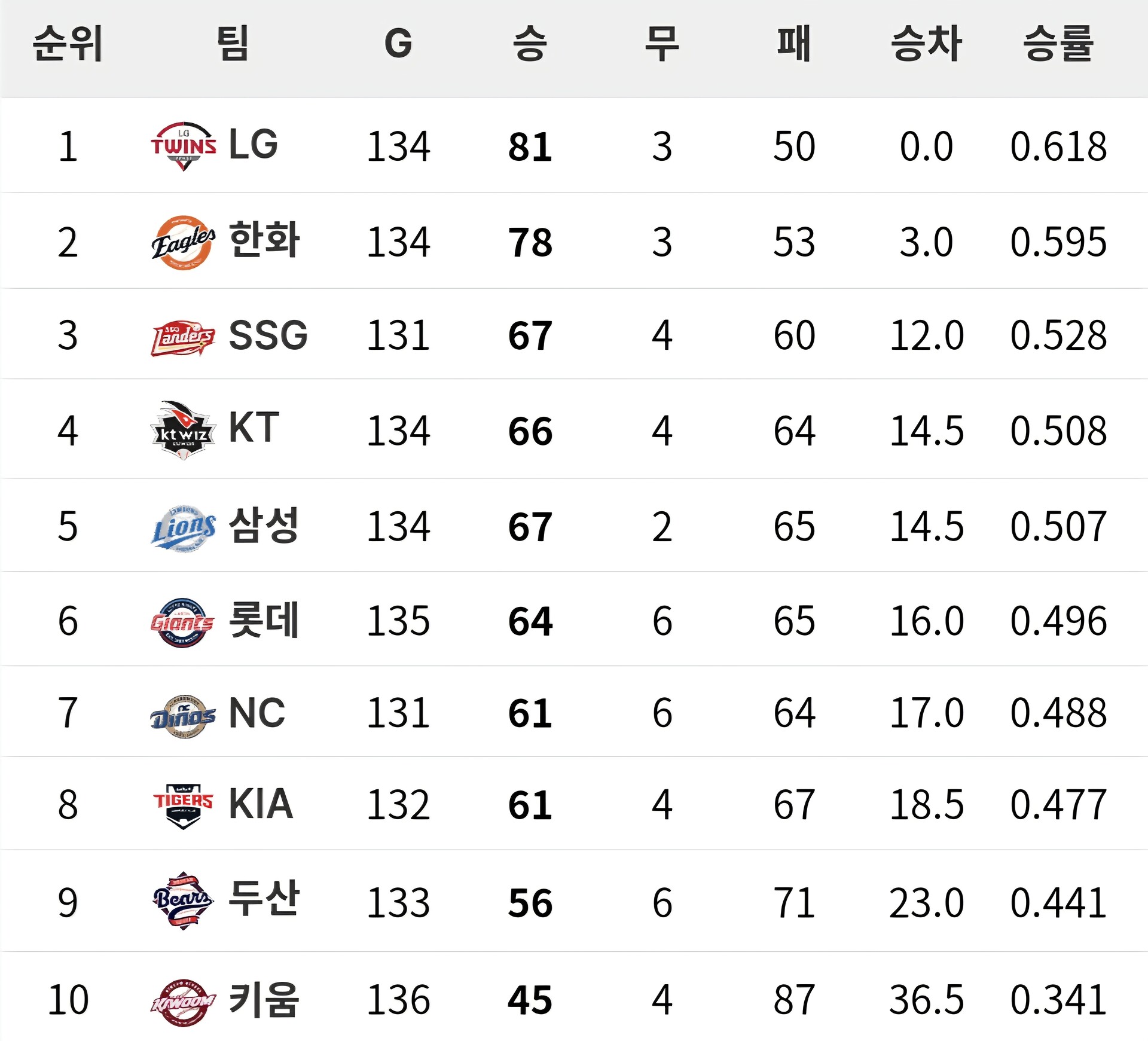This screenshot has height=1041, width=1148.
Task: Select LG's 81 wins cell
Action: pyautogui.click(x=530, y=146)
